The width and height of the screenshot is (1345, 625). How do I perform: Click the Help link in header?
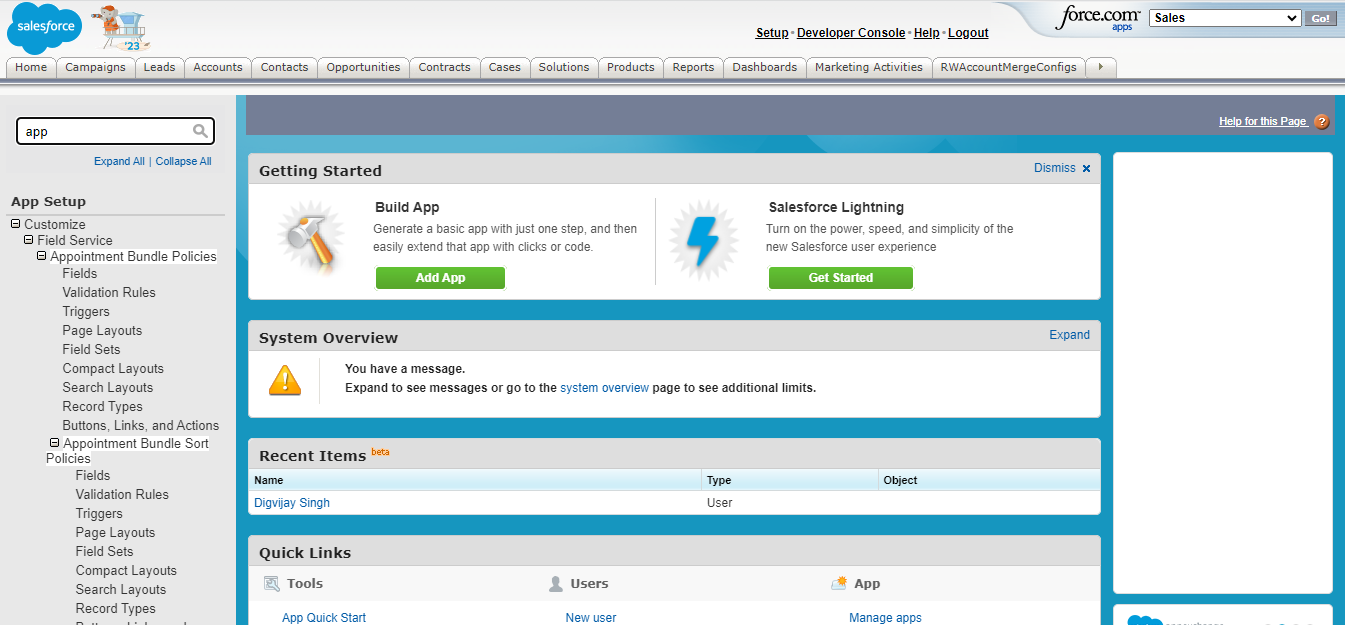[x=927, y=33]
